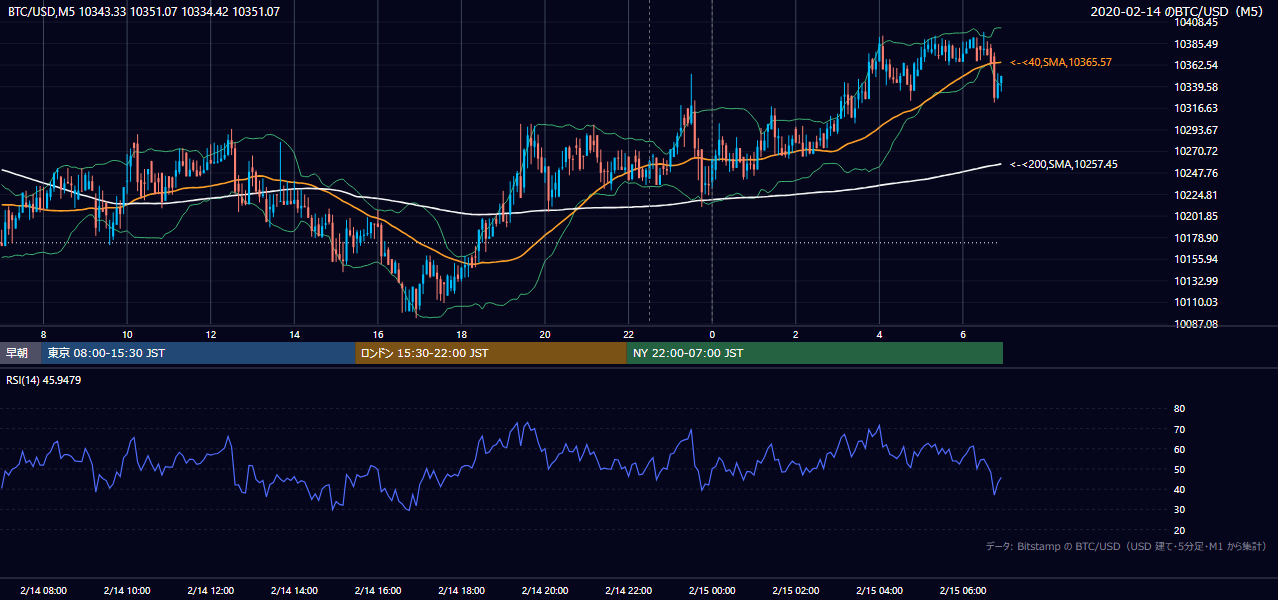Click RSI scale value 40

1179,490
